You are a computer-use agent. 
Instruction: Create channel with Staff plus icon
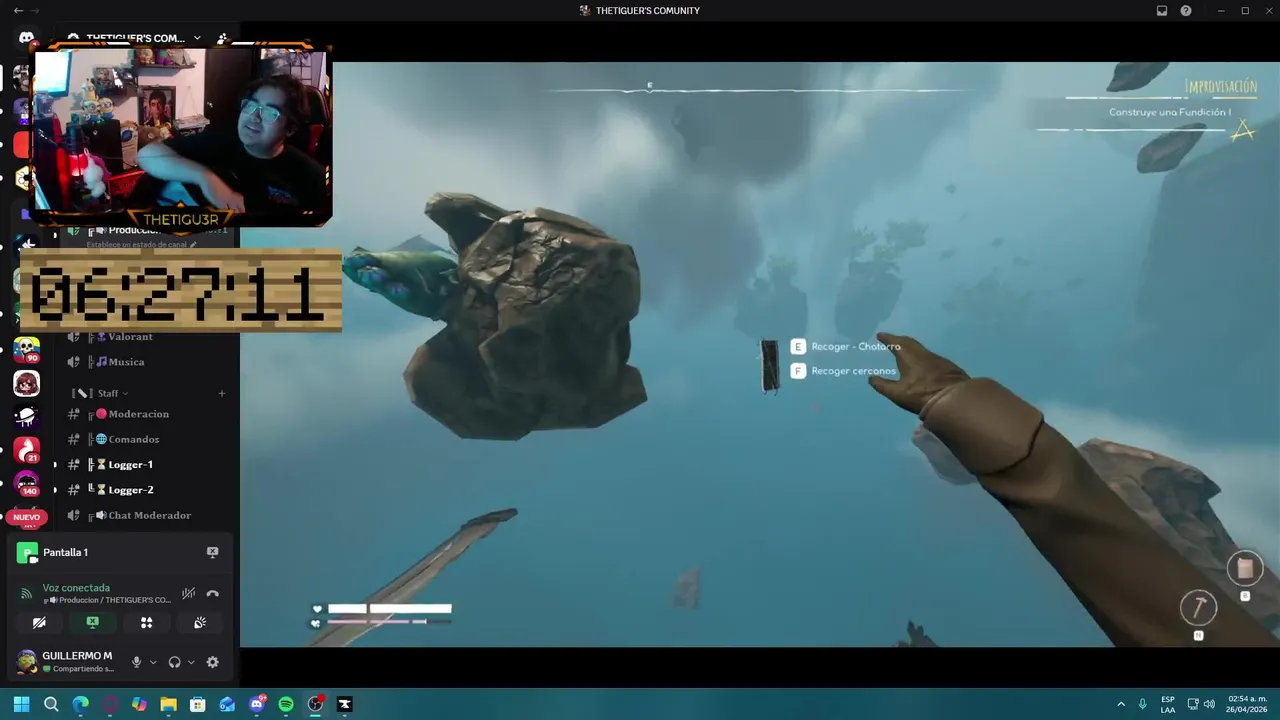pyautogui.click(x=222, y=393)
